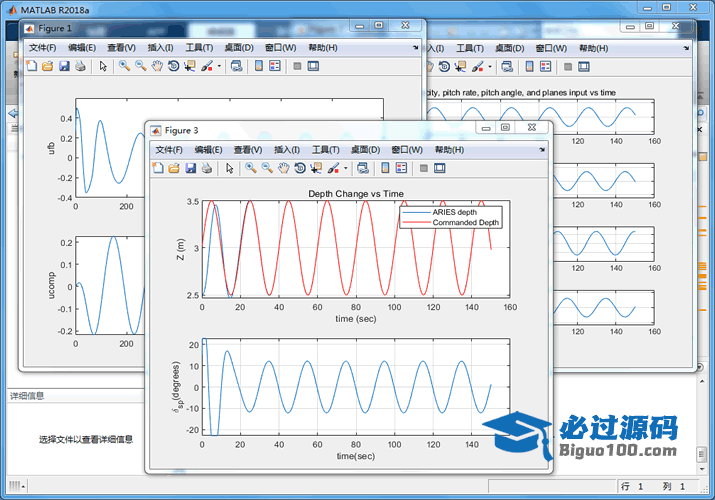The image size is (715, 500).
Task: Activate Zoom In tool in Figure 3
Action: click(x=250, y=168)
